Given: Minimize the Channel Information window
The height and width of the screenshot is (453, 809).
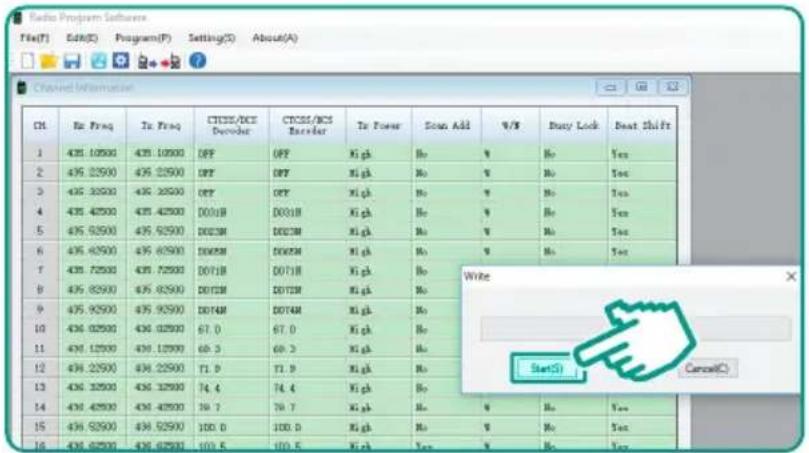Looking at the screenshot, I should pos(610,87).
